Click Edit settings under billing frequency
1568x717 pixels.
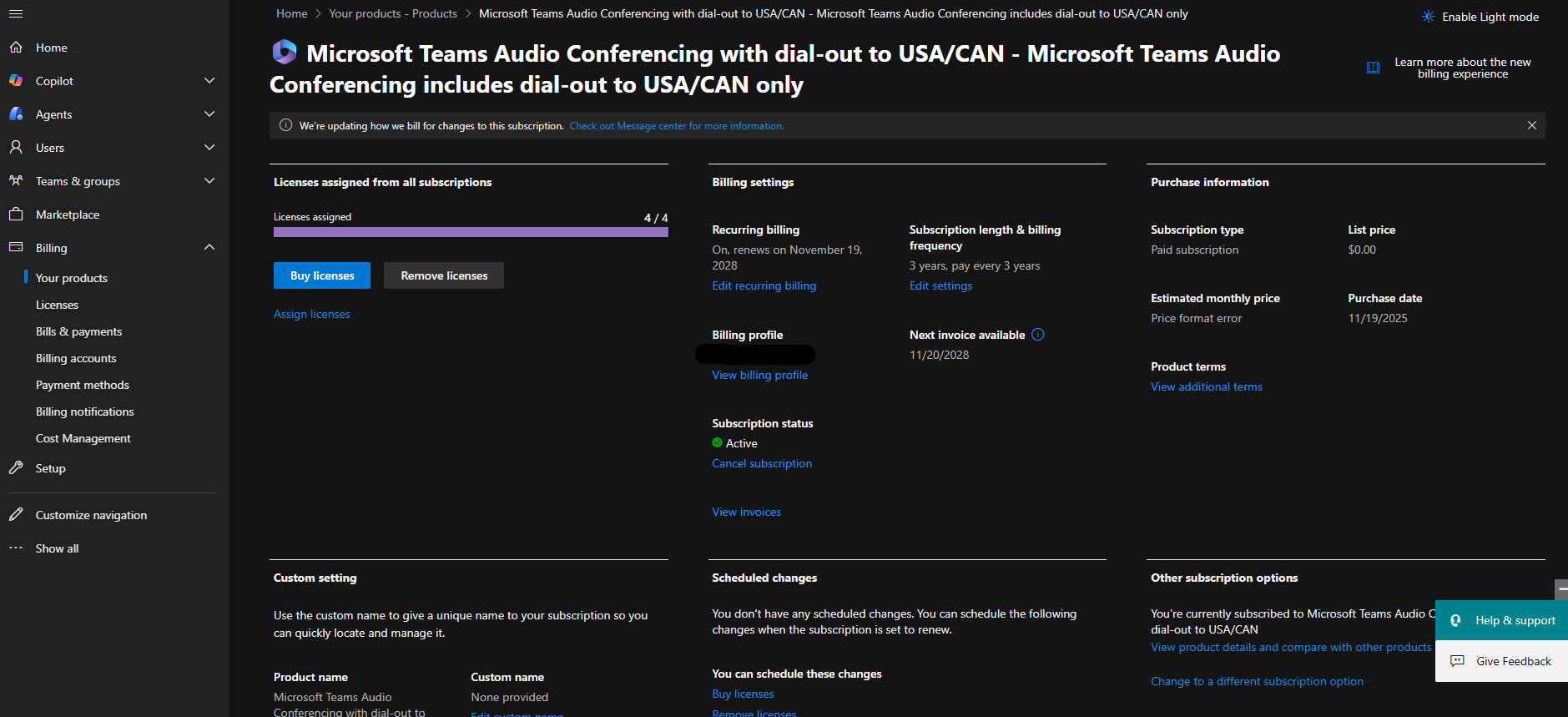click(941, 285)
